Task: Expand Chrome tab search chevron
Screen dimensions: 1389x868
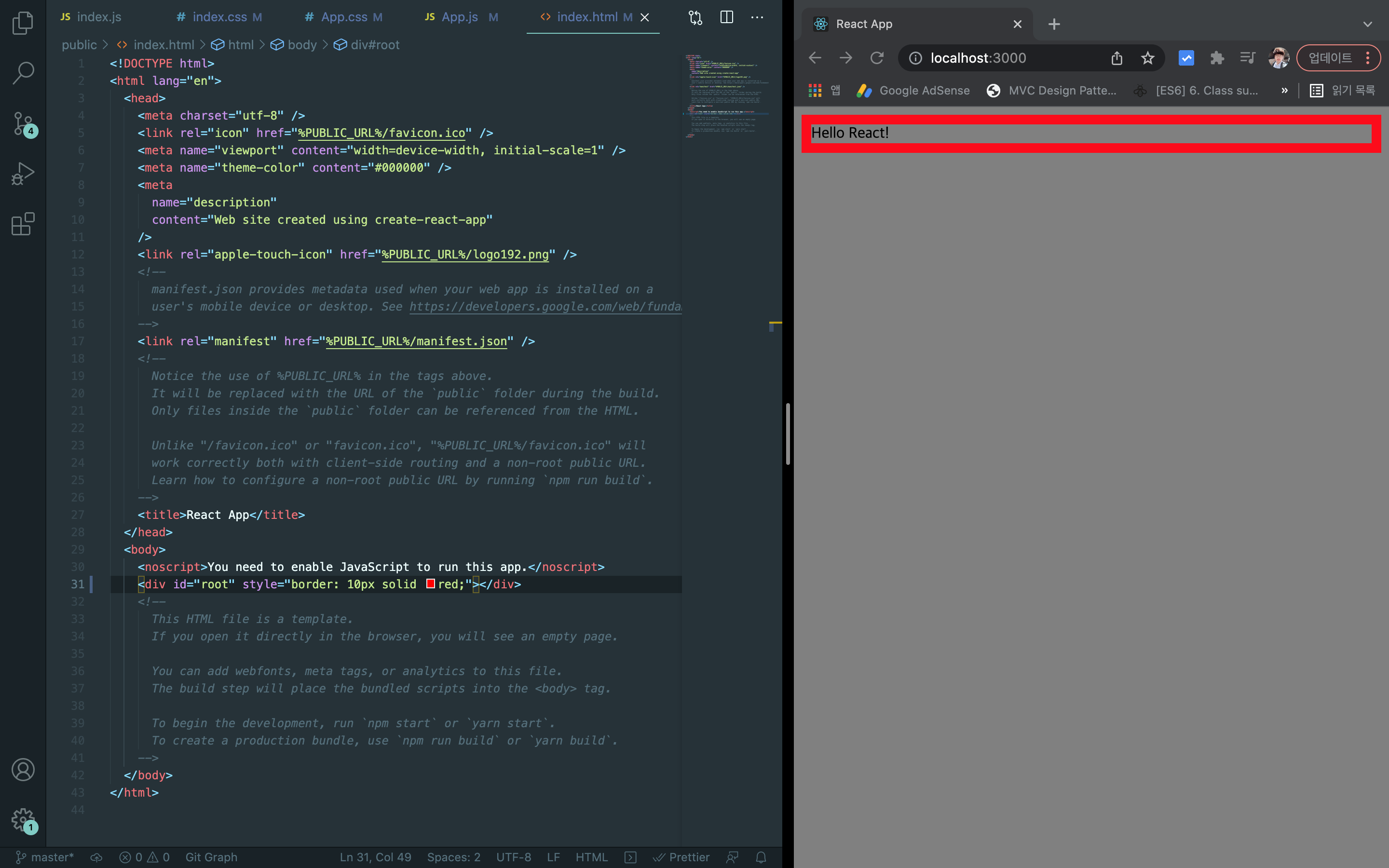Action: [x=1367, y=24]
